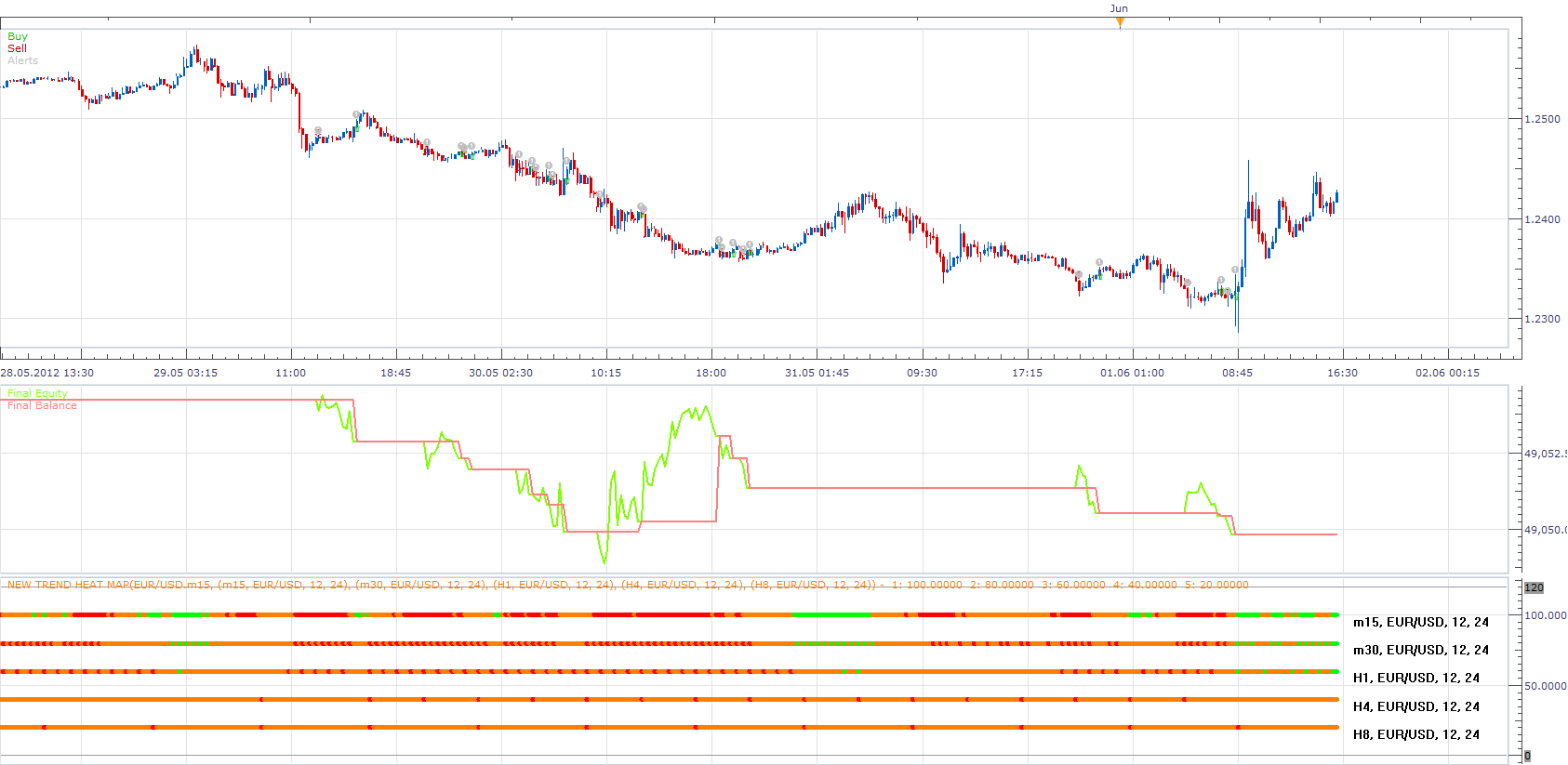Click the 100.000 heat map axis value
This screenshot has width=1568, height=765.
[1545, 615]
